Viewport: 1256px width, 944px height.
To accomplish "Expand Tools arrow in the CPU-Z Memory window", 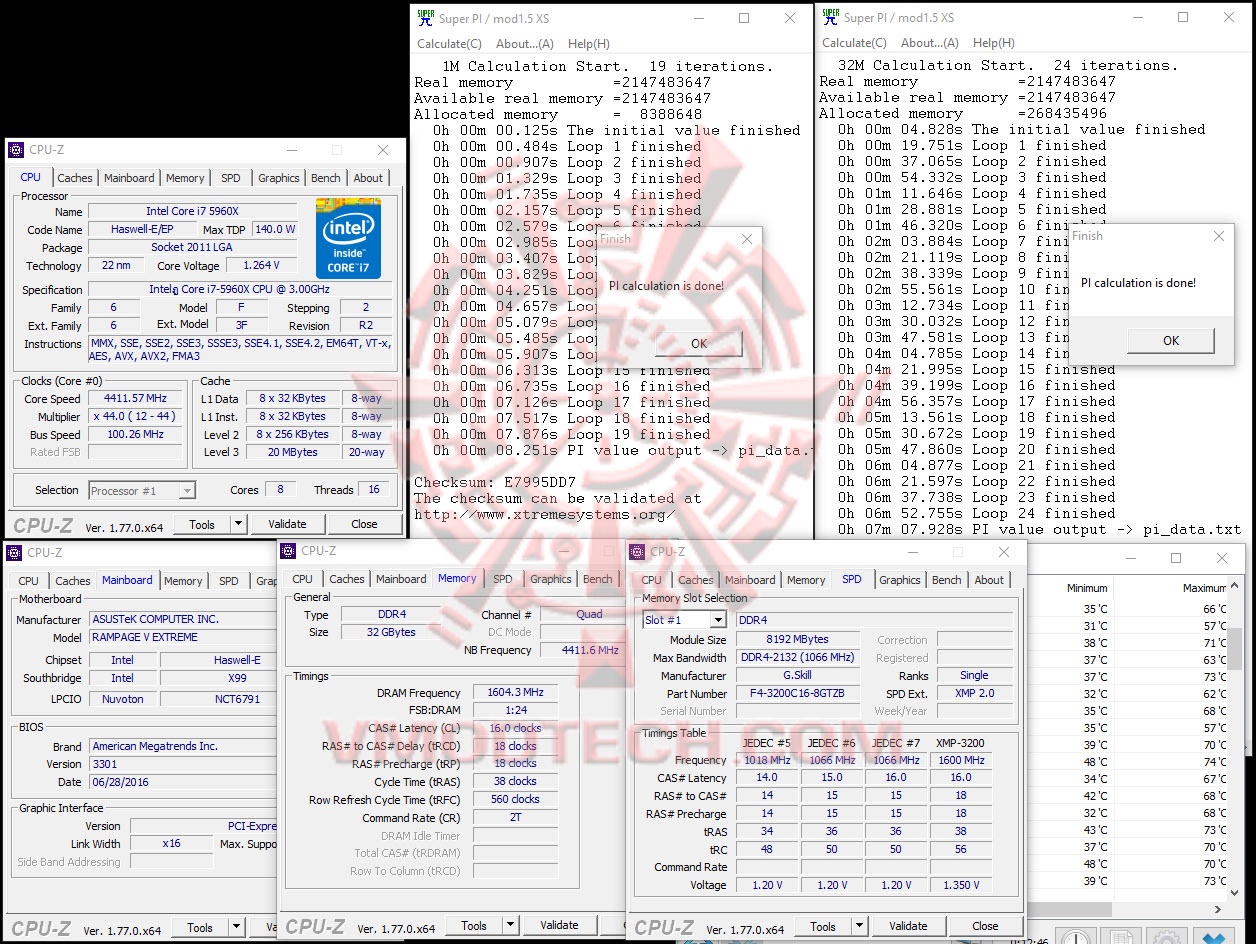I will click(x=511, y=926).
